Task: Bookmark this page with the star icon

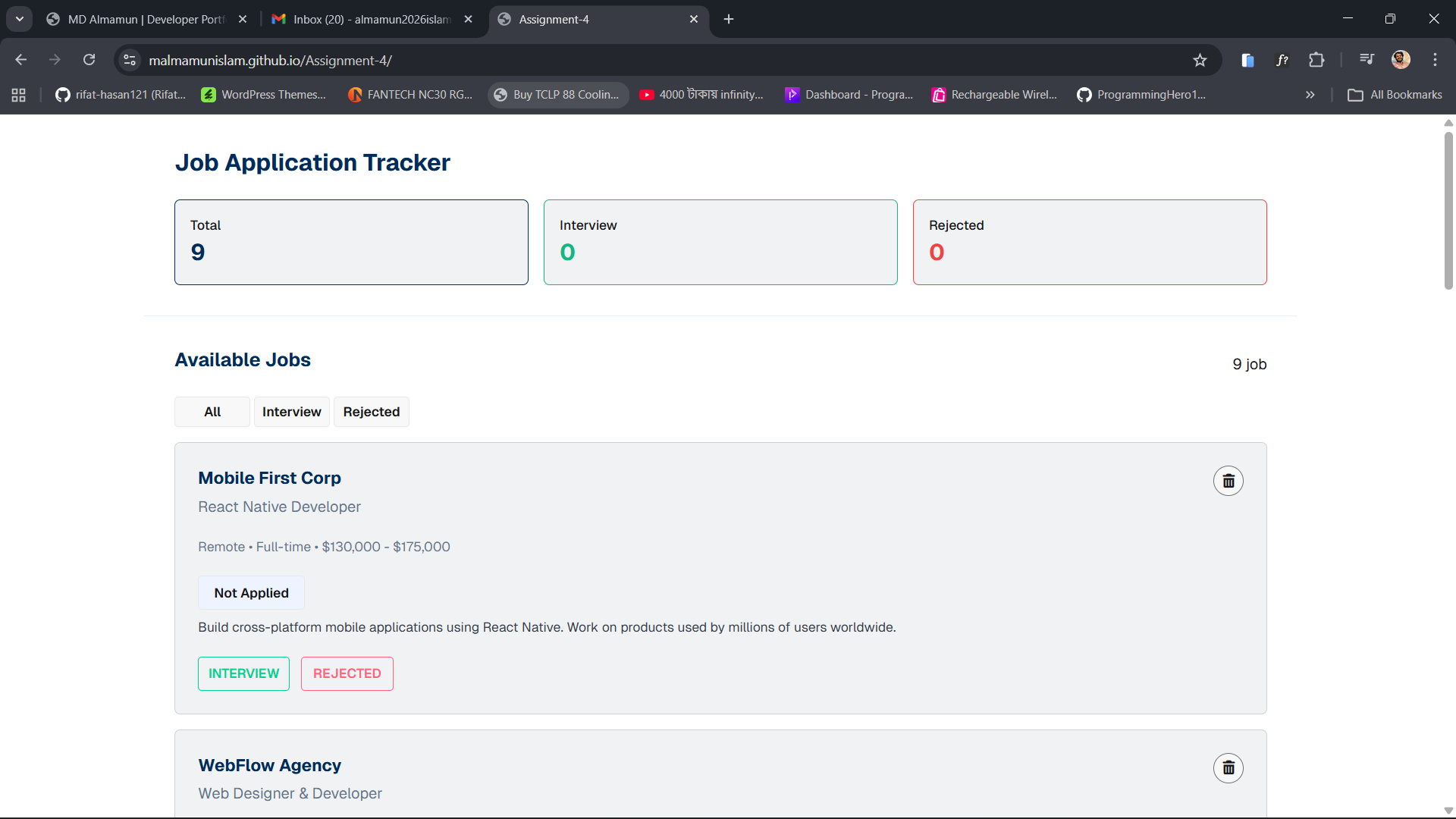Action: click(1200, 60)
